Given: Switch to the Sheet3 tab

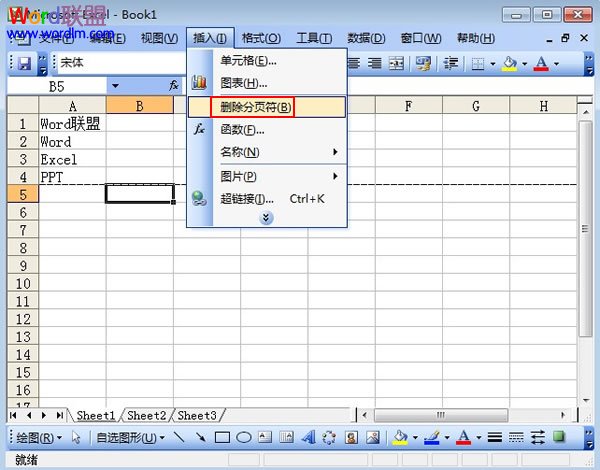Looking at the screenshot, I should click(x=197, y=415).
